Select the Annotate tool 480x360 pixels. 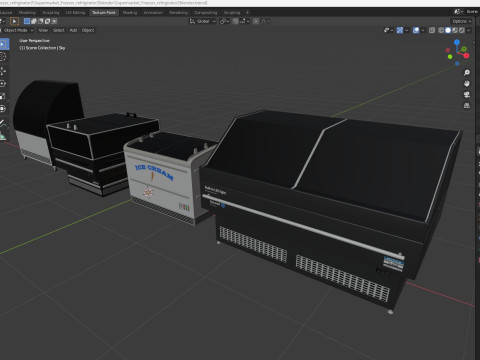3,123
